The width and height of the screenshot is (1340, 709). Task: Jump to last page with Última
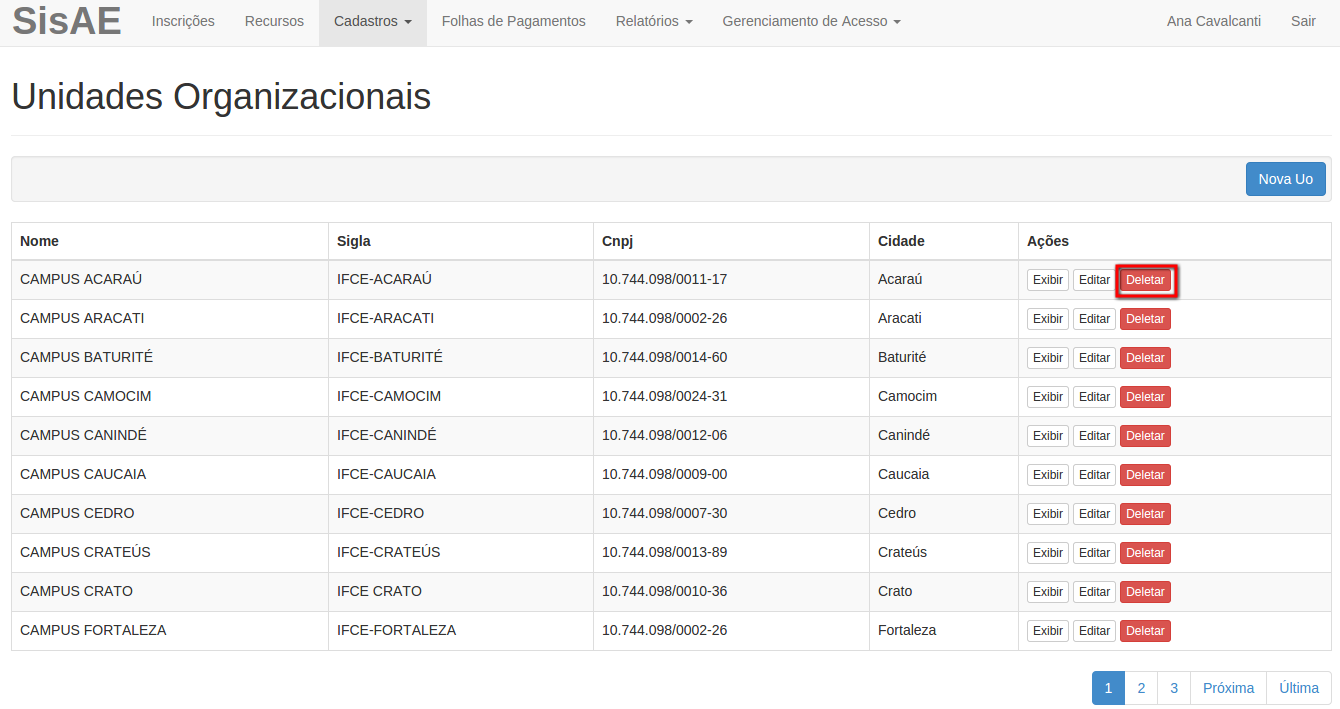[x=1299, y=688]
